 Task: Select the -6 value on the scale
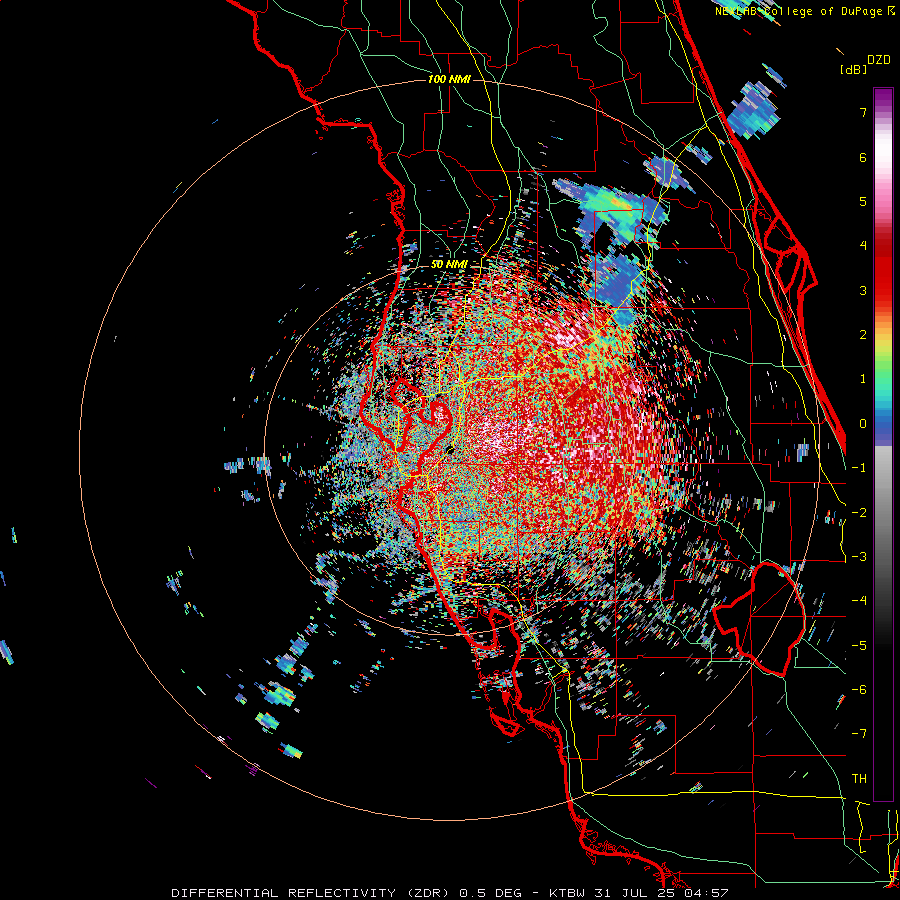pyautogui.click(x=859, y=690)
